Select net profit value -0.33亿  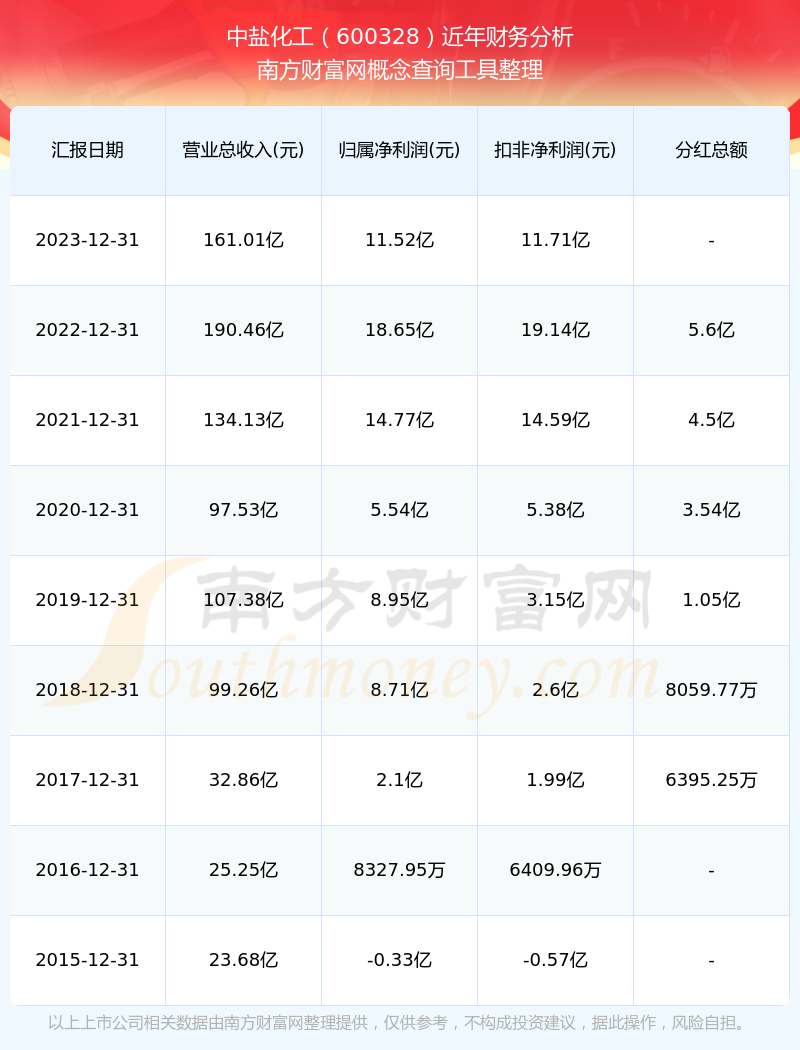tap(399, 960)
